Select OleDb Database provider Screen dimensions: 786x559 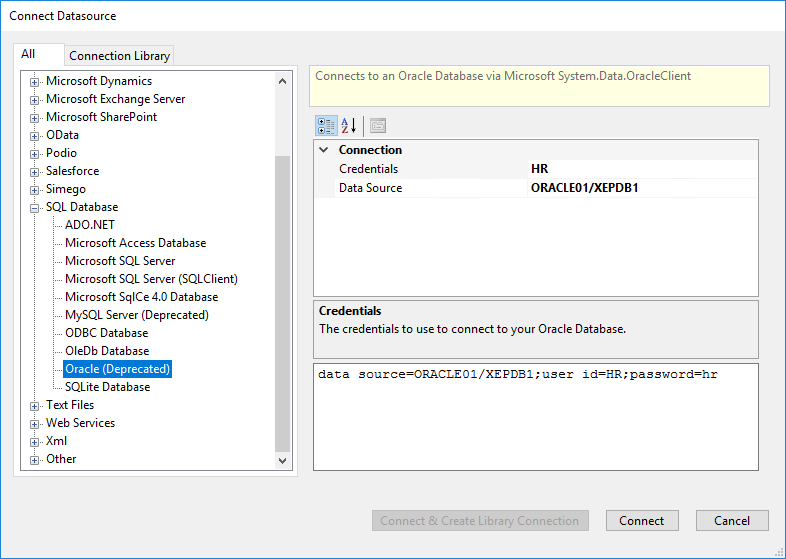click(107, 351)
